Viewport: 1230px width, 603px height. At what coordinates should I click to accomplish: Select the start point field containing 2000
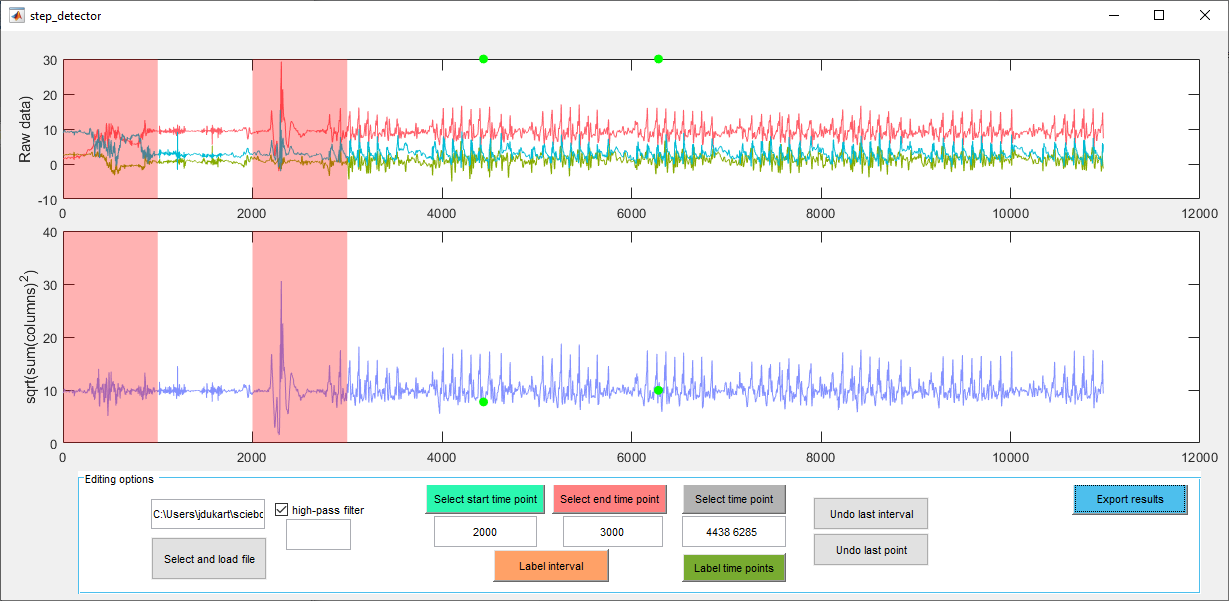pyautogui.click(x=485, y=531)
